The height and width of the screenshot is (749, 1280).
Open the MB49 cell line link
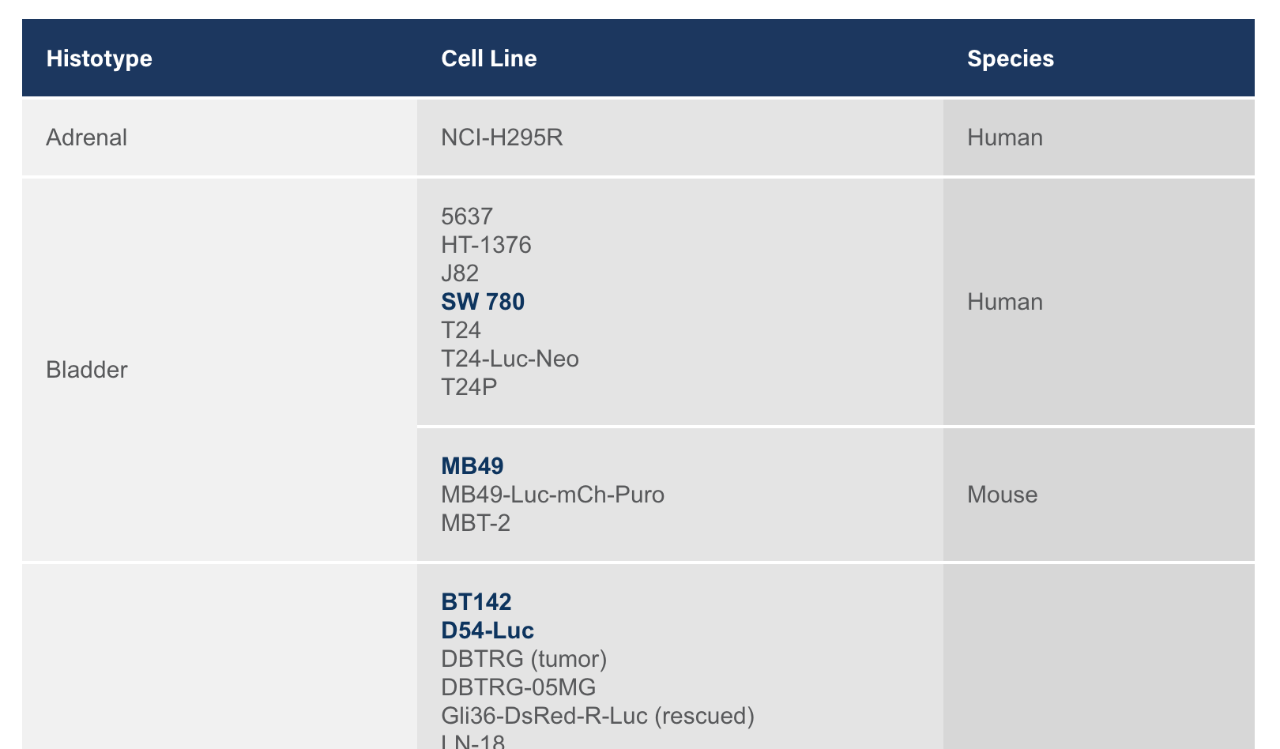(x=472, y=466)
